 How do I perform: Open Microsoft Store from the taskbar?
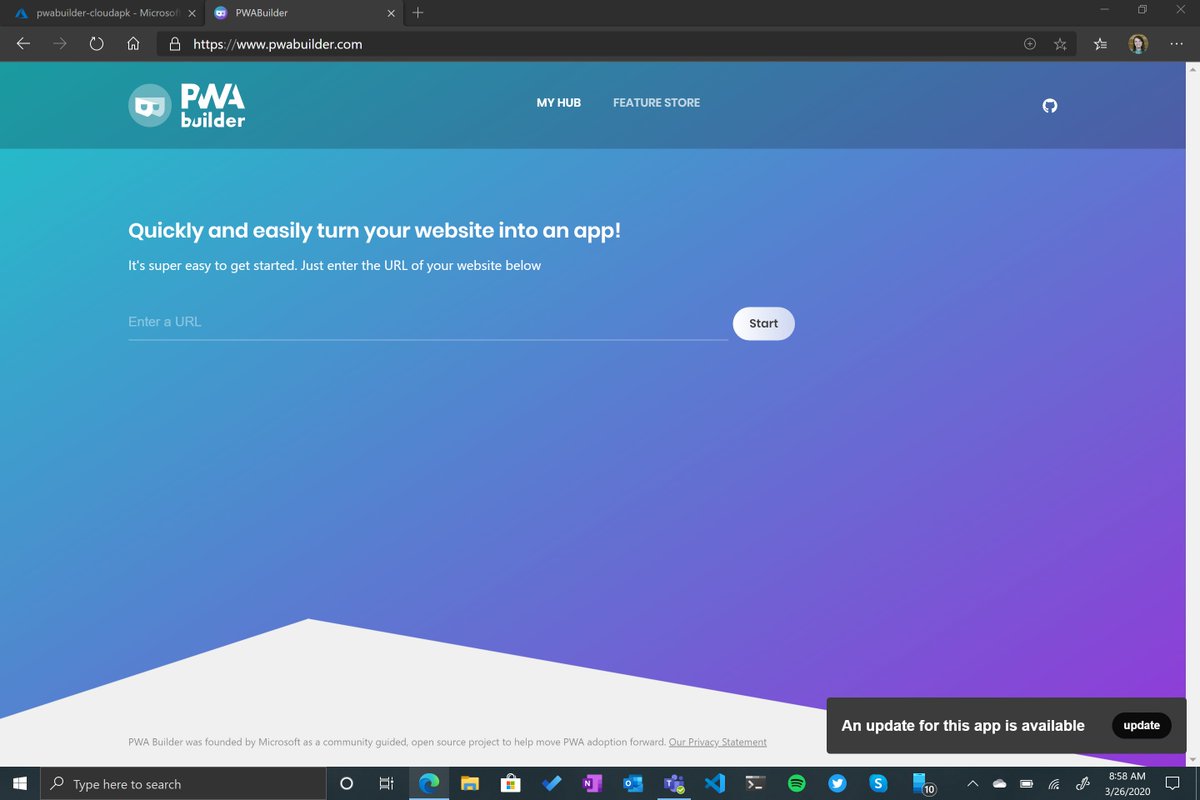click(x=510, y=784)
